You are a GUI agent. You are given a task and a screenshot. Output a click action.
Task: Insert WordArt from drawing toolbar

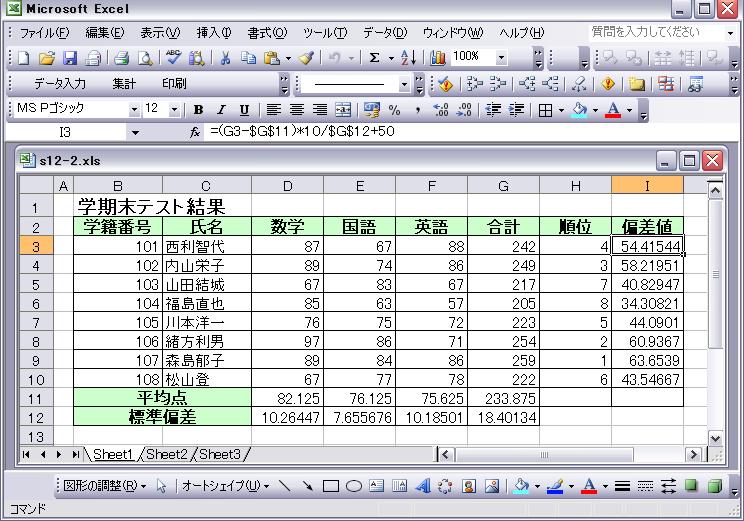(423, 486)
